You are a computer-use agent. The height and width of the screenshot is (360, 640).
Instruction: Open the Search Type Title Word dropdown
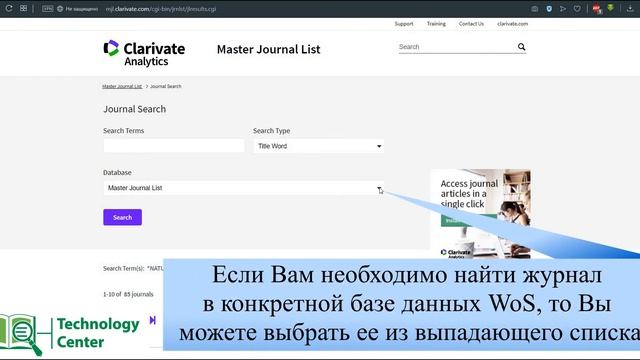pos(318,146)
